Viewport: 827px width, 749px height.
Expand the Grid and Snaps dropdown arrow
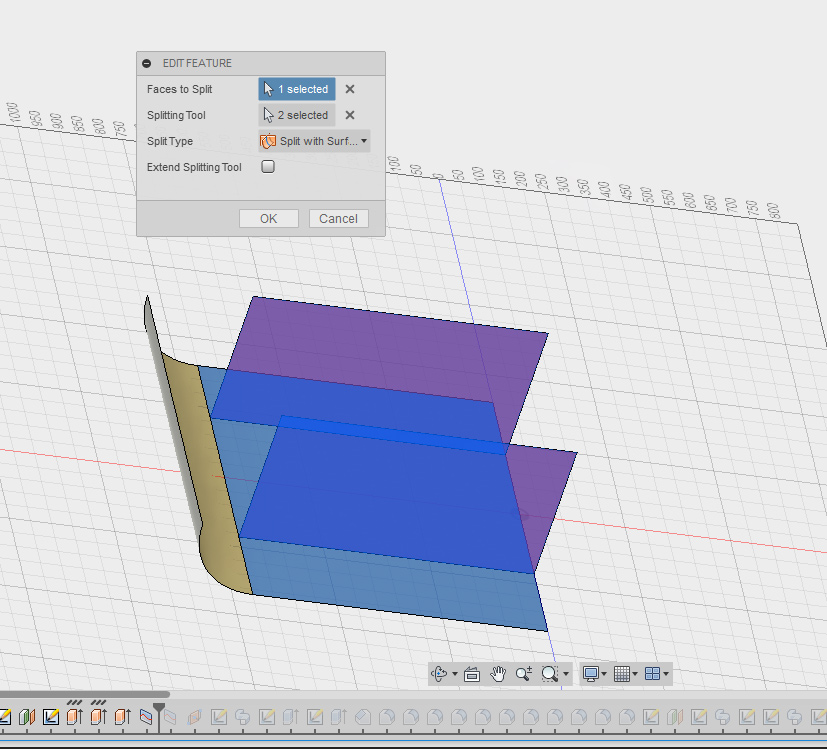635,674
